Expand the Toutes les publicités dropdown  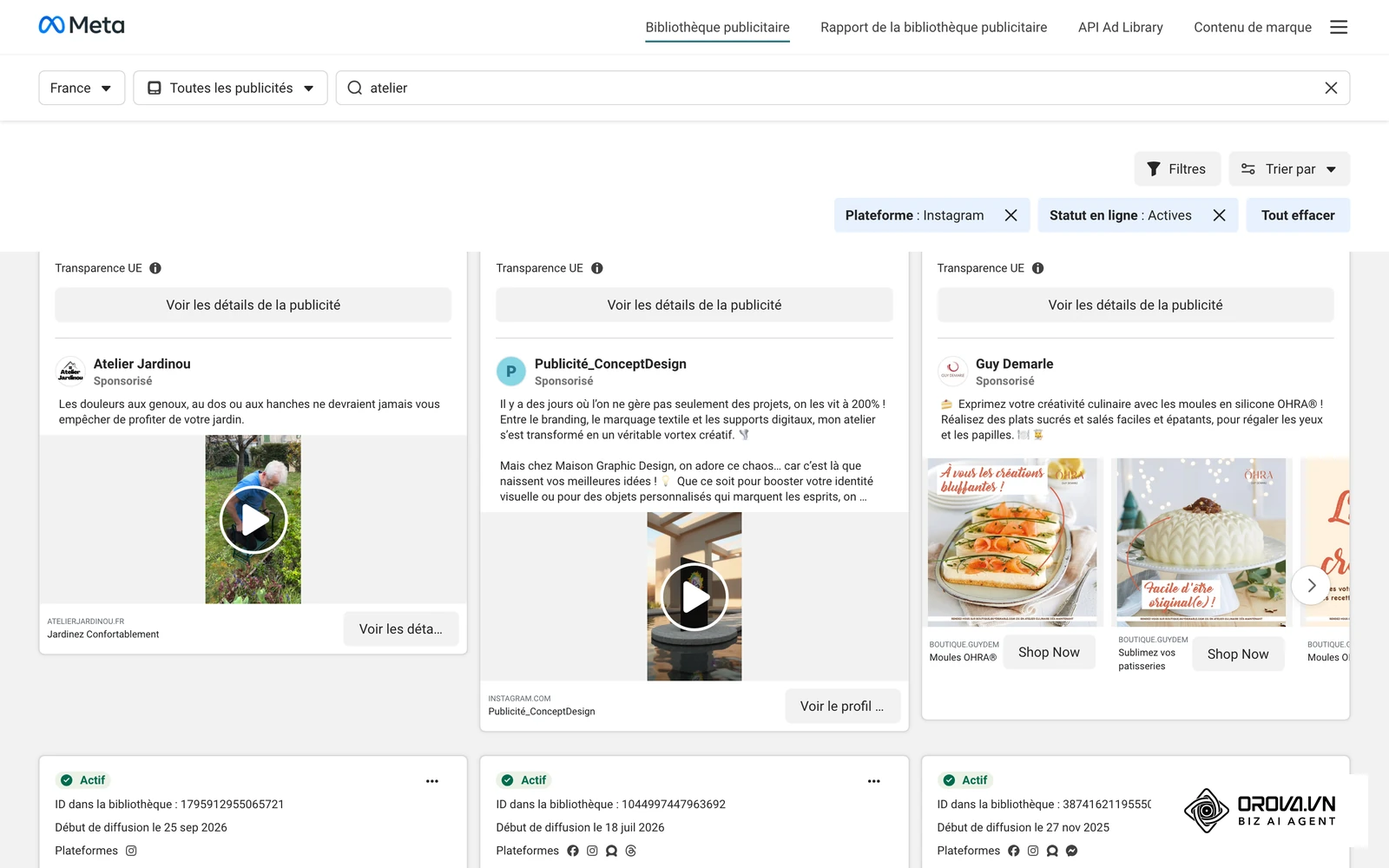tap(230, 88)
